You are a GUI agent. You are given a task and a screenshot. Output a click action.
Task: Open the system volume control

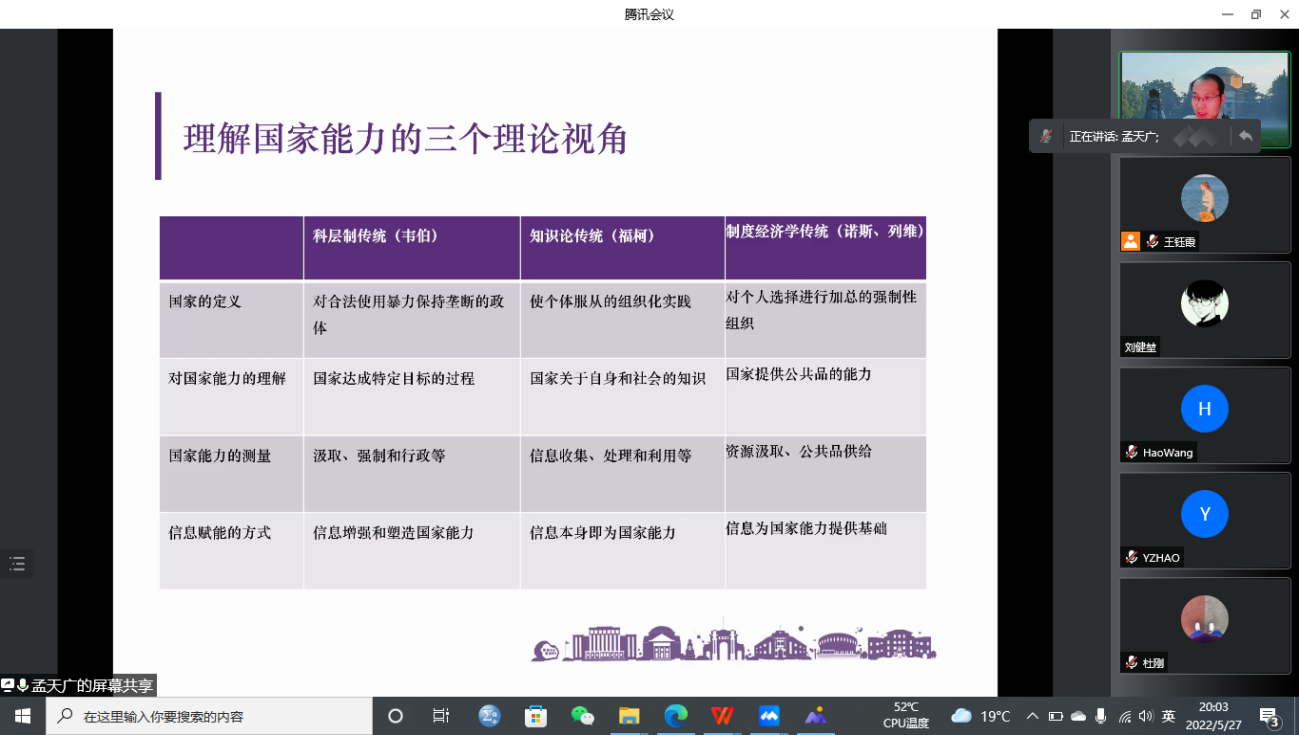click(x=1145, y=716)
